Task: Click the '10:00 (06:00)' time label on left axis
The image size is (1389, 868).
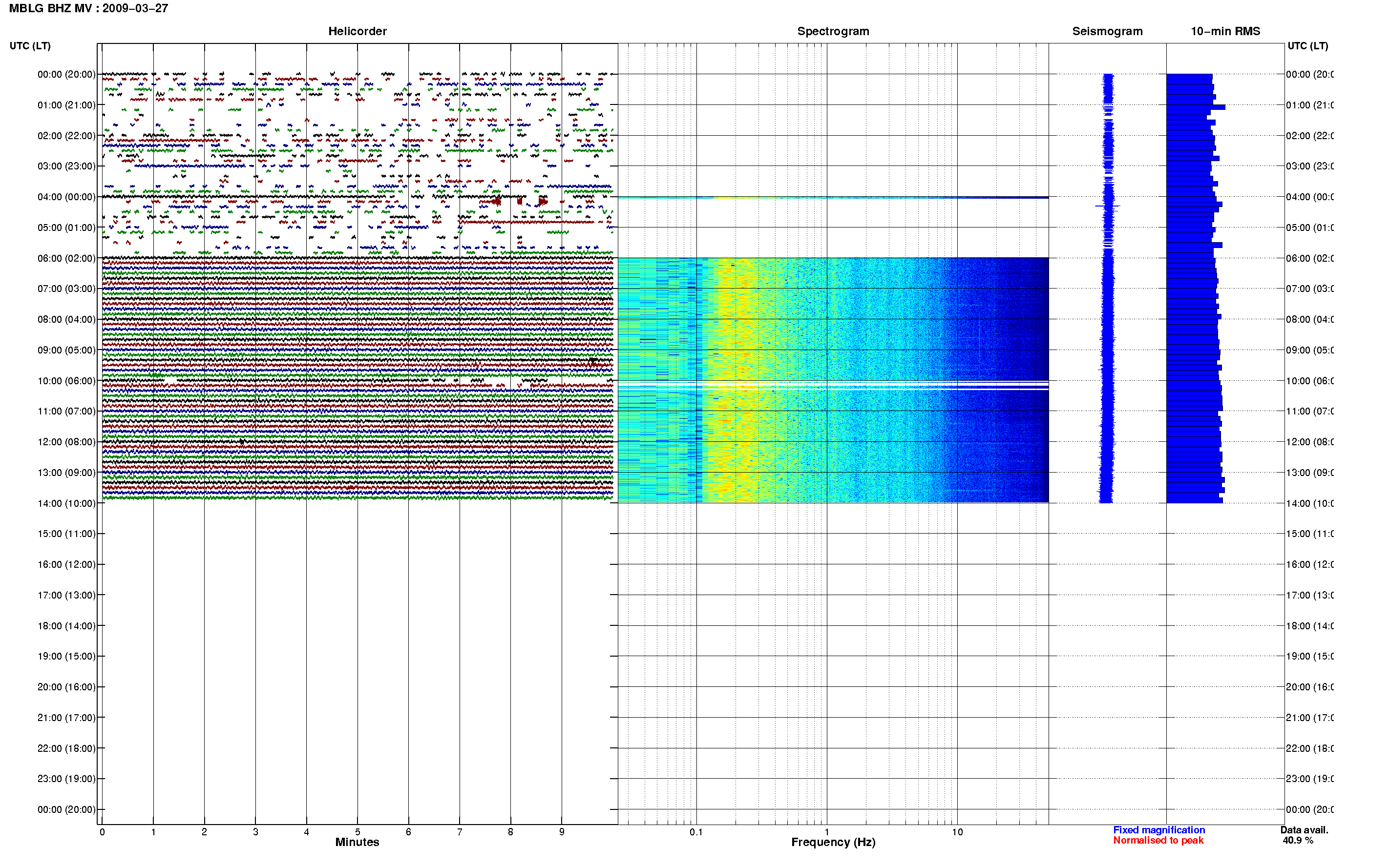Action: pos(66,381)
